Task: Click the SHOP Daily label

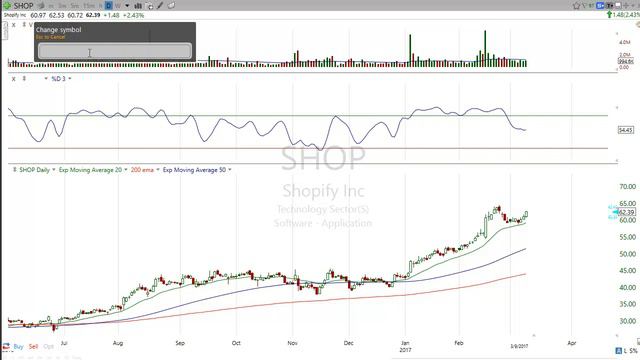Action: point(35,170)
